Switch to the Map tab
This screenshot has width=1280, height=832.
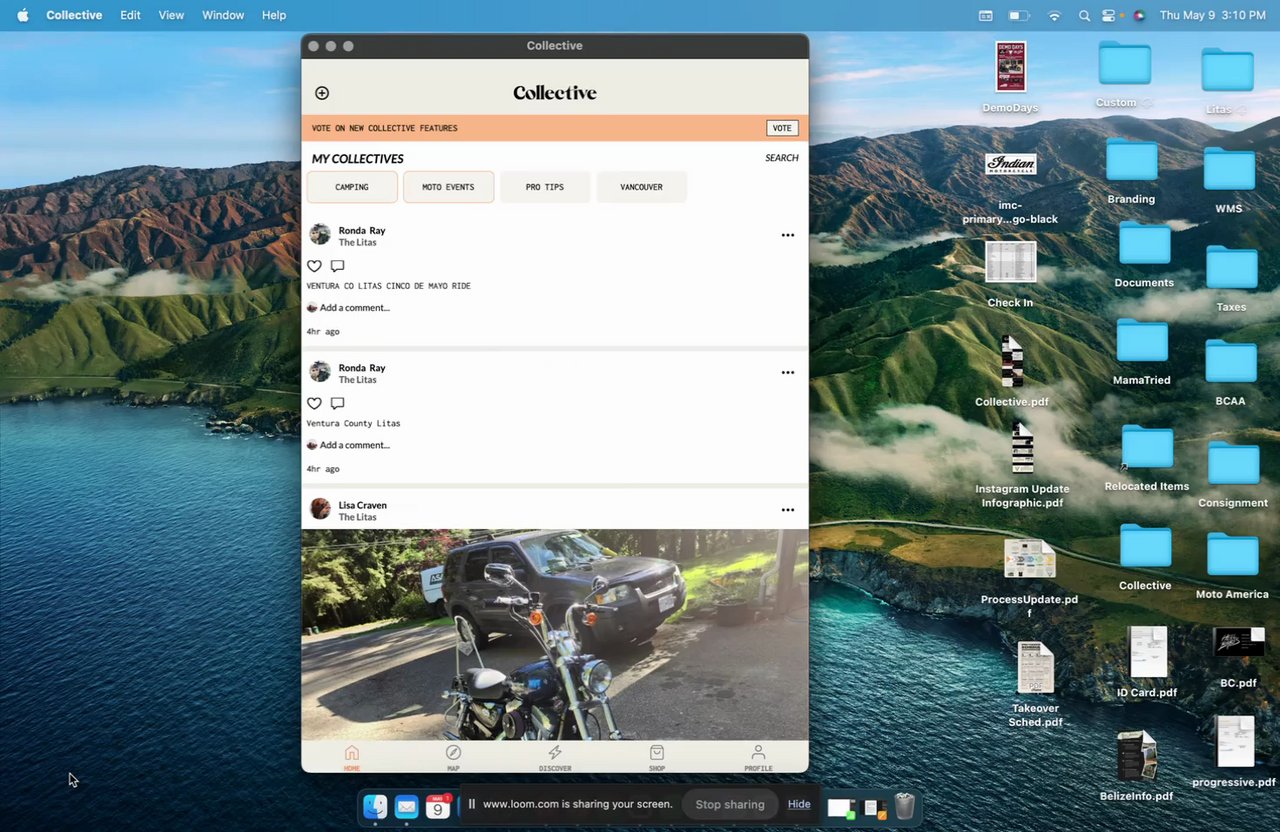(x=453, y=757)
